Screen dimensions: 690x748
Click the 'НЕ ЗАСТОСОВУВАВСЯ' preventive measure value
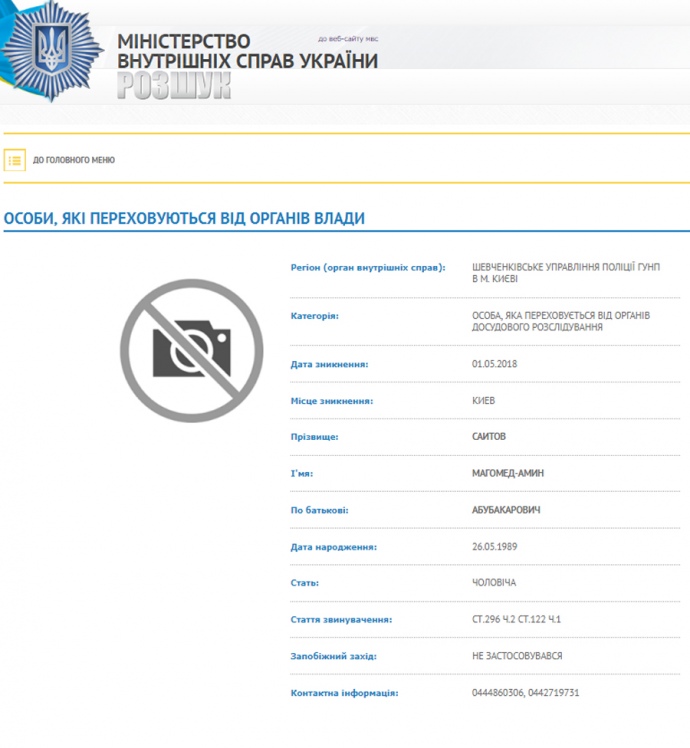(x=517, y=656)
